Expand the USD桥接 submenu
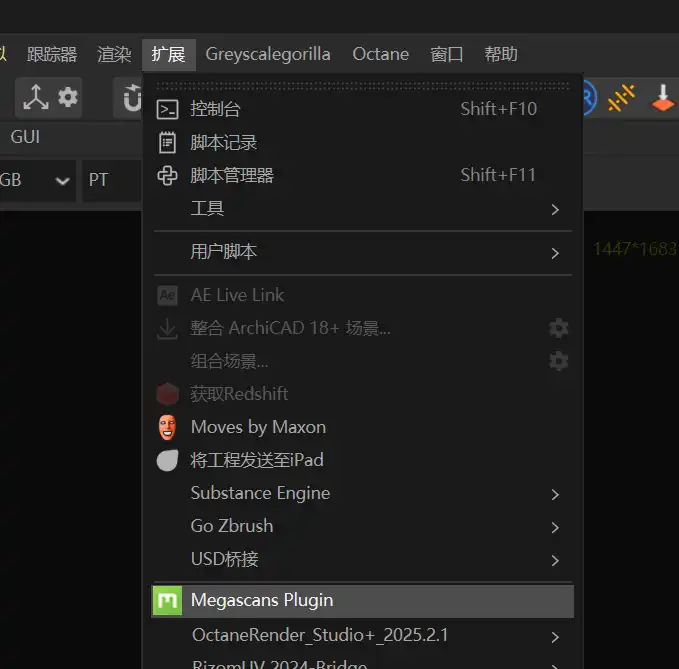The height and width of the screenshot is (669, 679). click(x=224, y=559)
